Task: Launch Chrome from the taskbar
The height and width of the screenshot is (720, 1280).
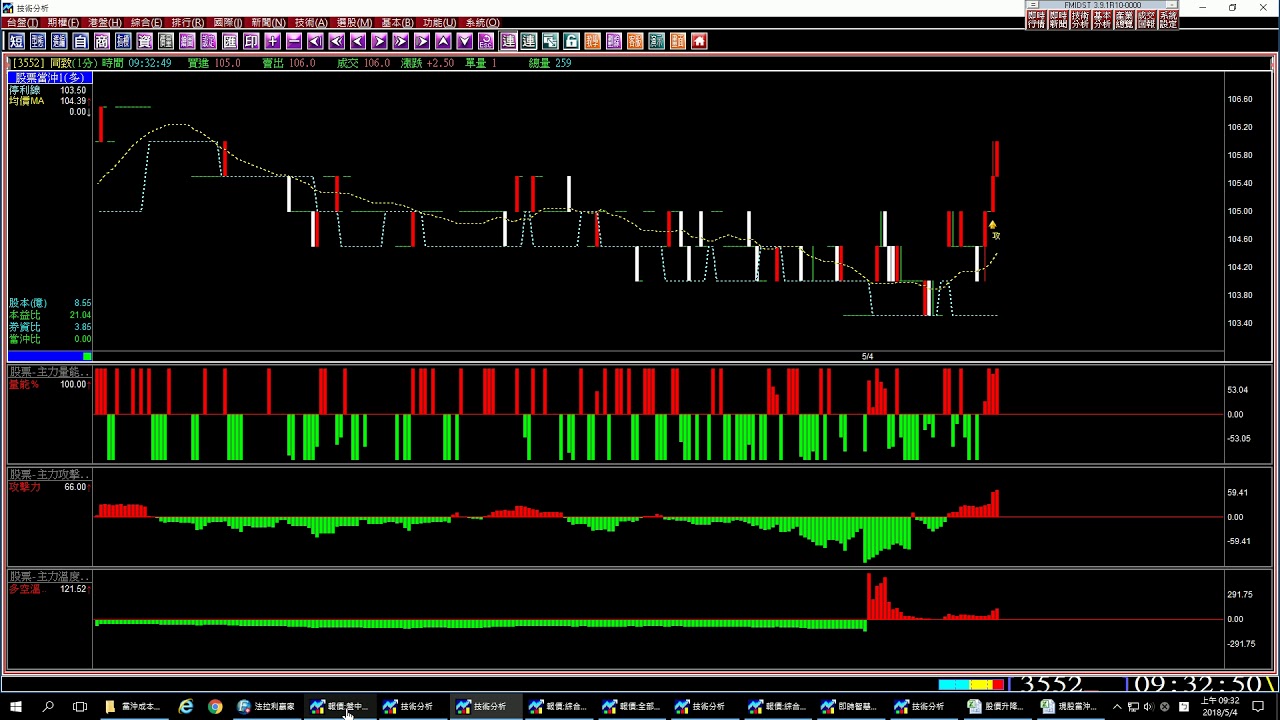Action: click(215, 706)
